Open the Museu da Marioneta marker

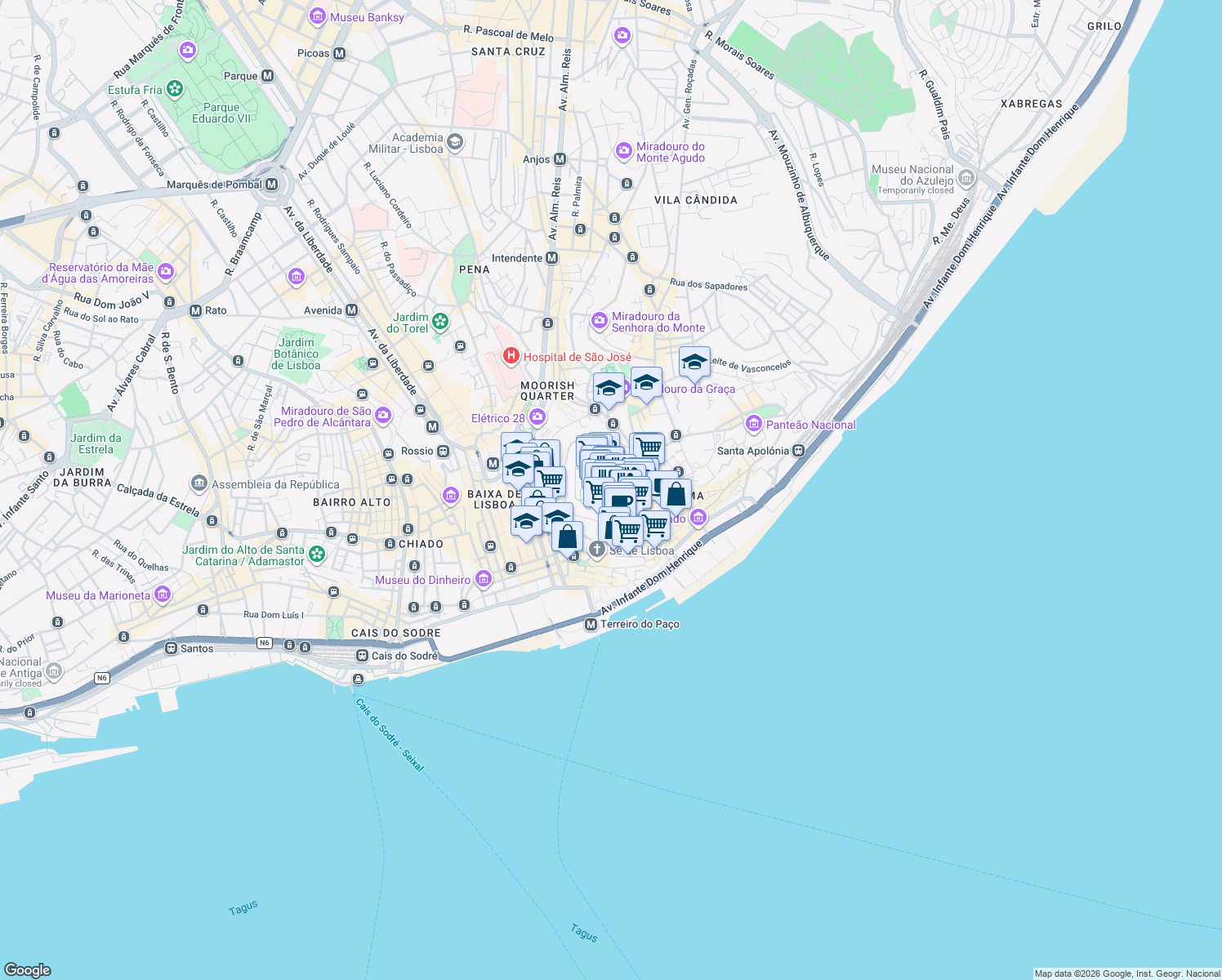coord(163,595)
